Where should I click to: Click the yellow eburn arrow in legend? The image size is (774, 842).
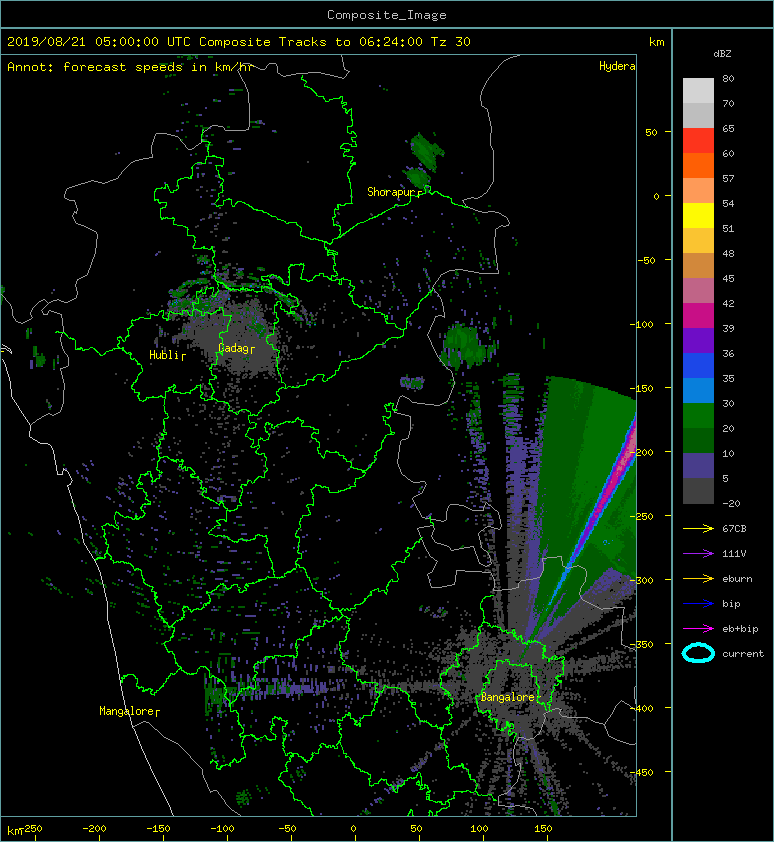pos(698,578)
